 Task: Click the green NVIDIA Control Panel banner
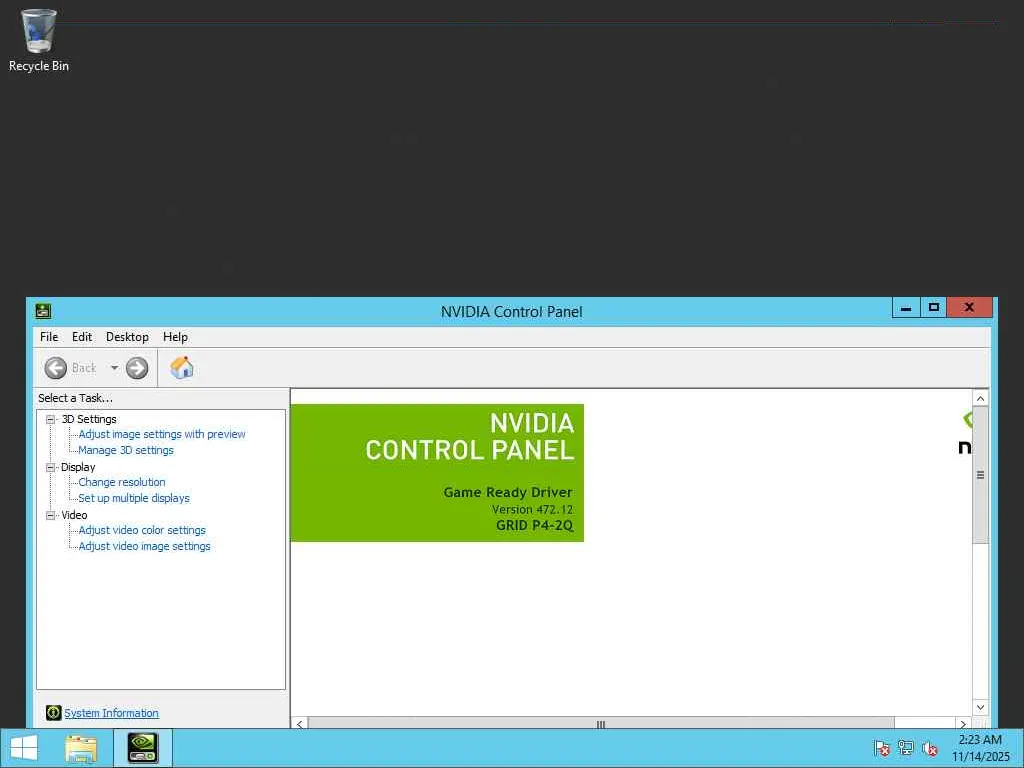(x=437, y=473)
